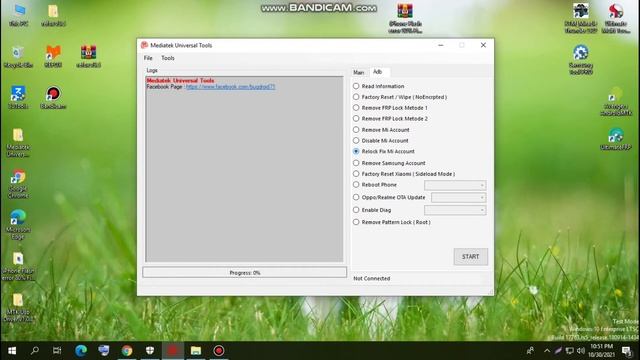Viewport: 640px width, 360px height.
Task: Launch Microsoft Edge from taskbar
Action: (81, 351)
